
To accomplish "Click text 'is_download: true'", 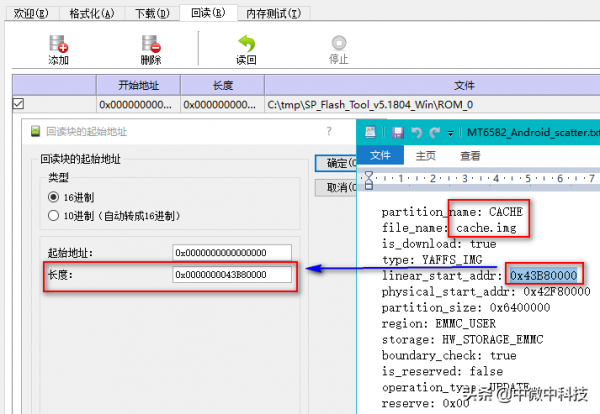I will pyautogui.click(x=439, y=243).
